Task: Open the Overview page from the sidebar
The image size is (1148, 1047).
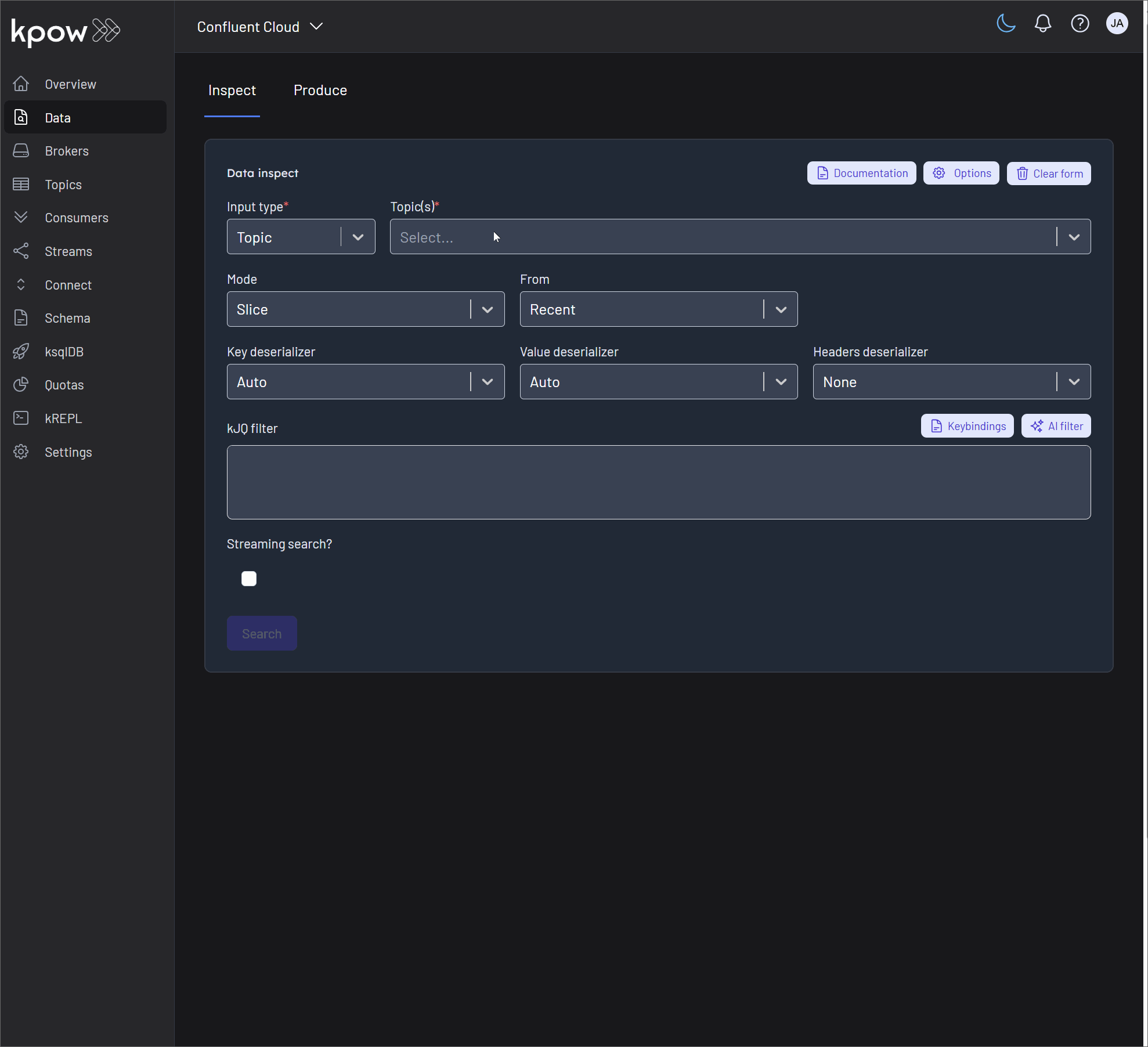Action: coord(70,84)
